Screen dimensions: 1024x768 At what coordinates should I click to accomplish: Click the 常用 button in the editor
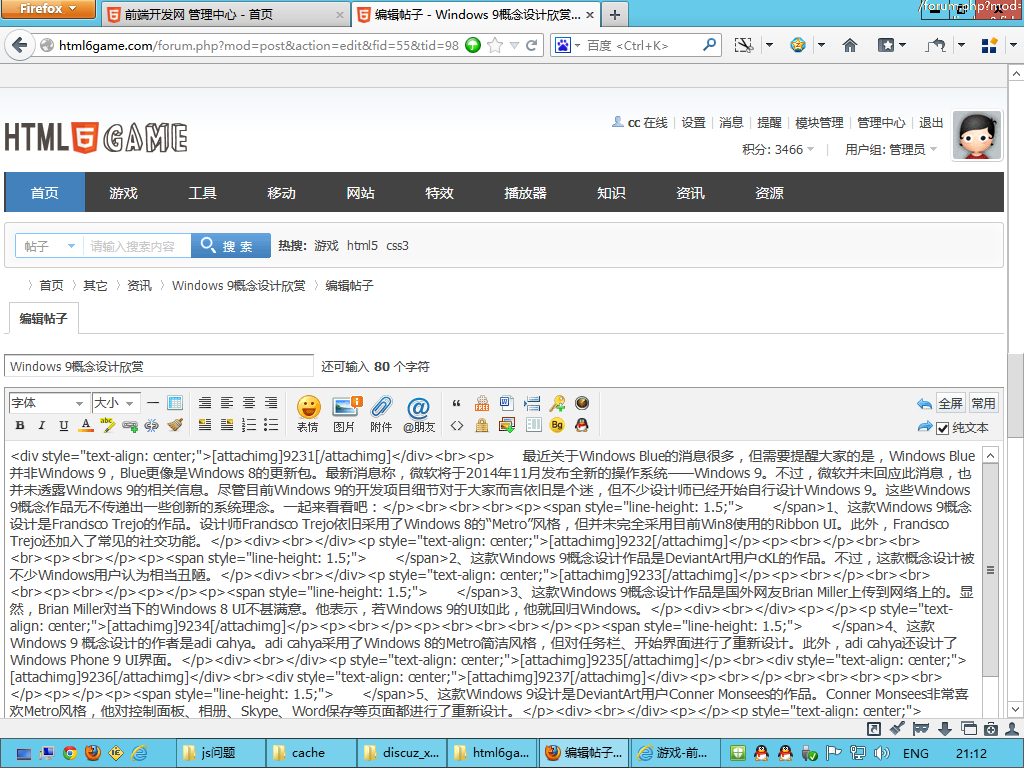pyautogui.click(x=983, y=404)
